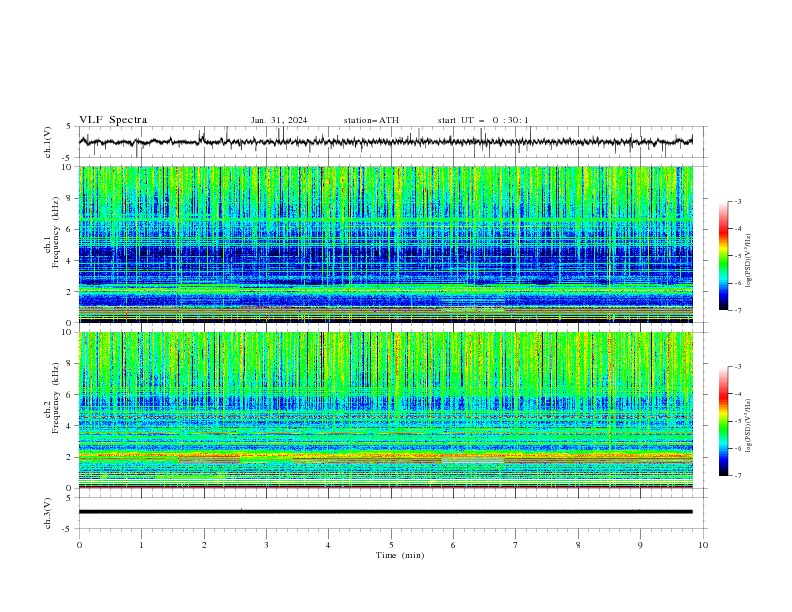The height and width of the screenshot is (612, 792).
Task: Click the ch.1 spectrogram color scale bar
Action: click(724, 255)
